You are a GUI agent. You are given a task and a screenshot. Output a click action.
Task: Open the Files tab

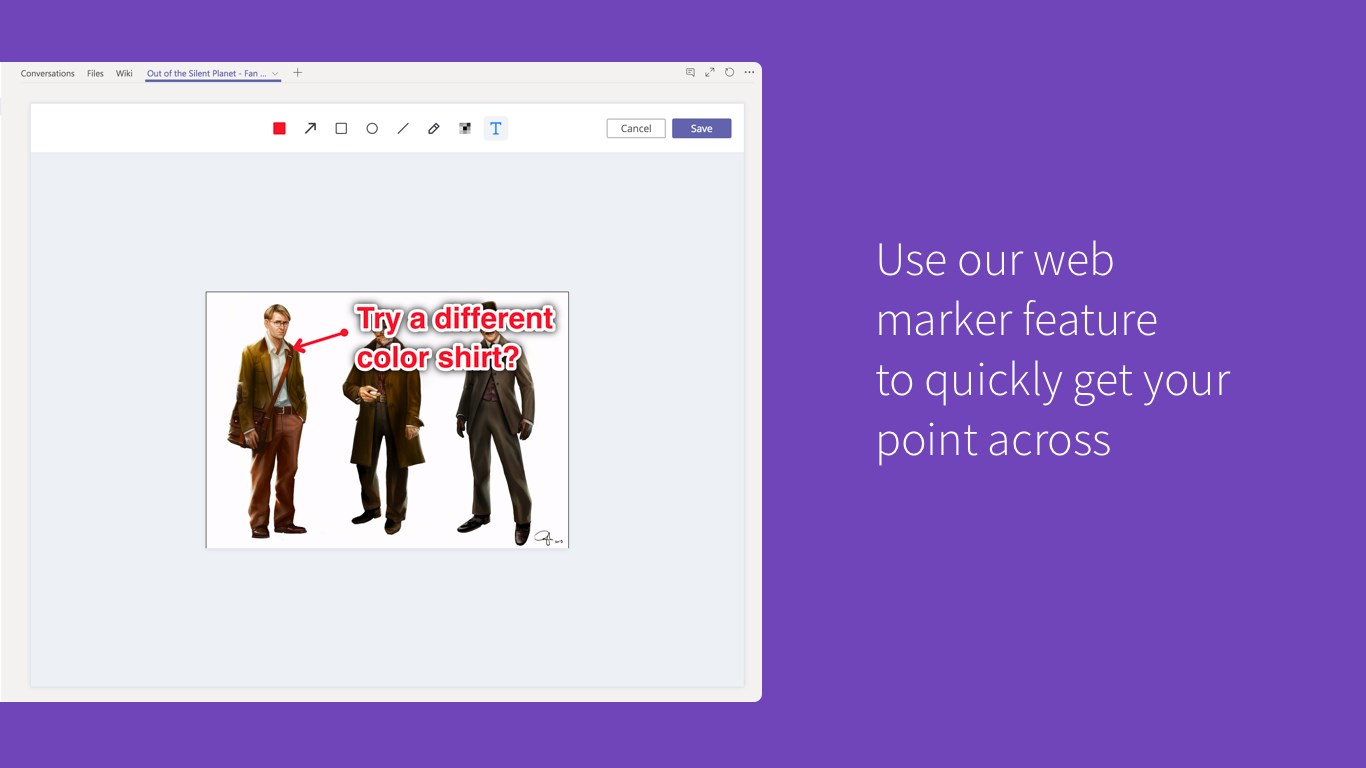pyautogui.click(x=95, y=73)
